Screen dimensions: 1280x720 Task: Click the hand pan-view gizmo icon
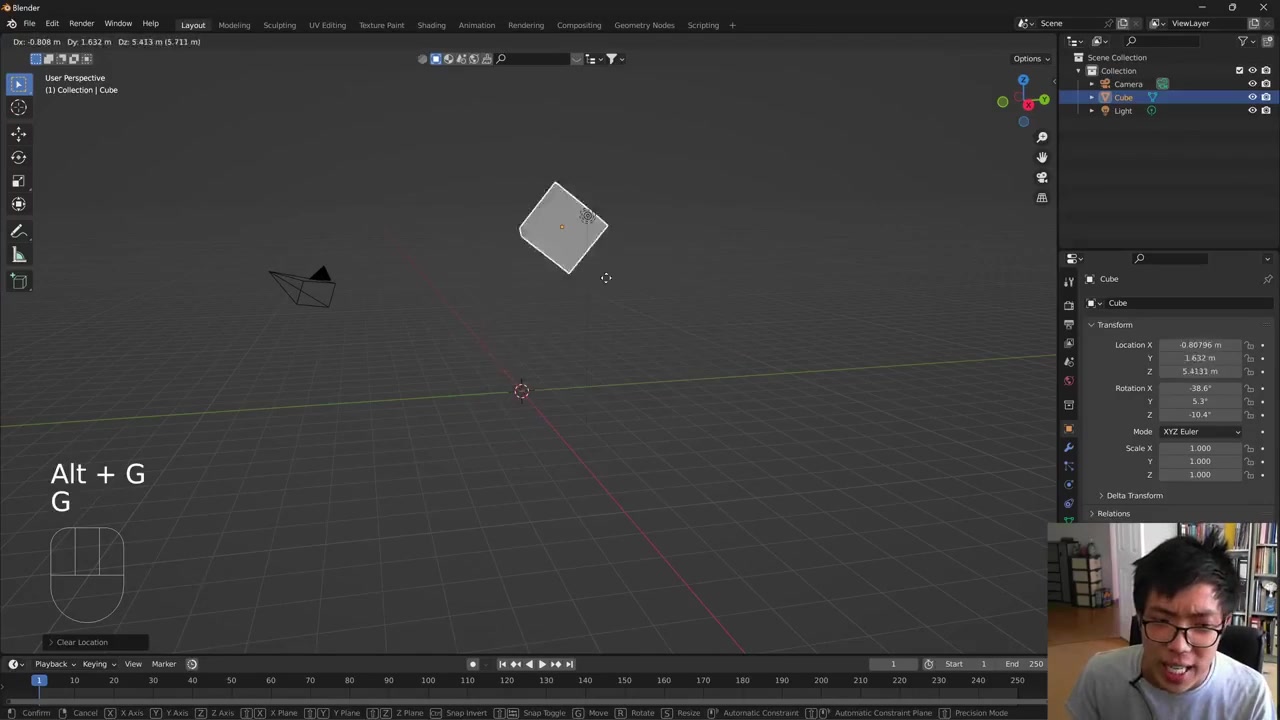click(x=1041, y=157)
